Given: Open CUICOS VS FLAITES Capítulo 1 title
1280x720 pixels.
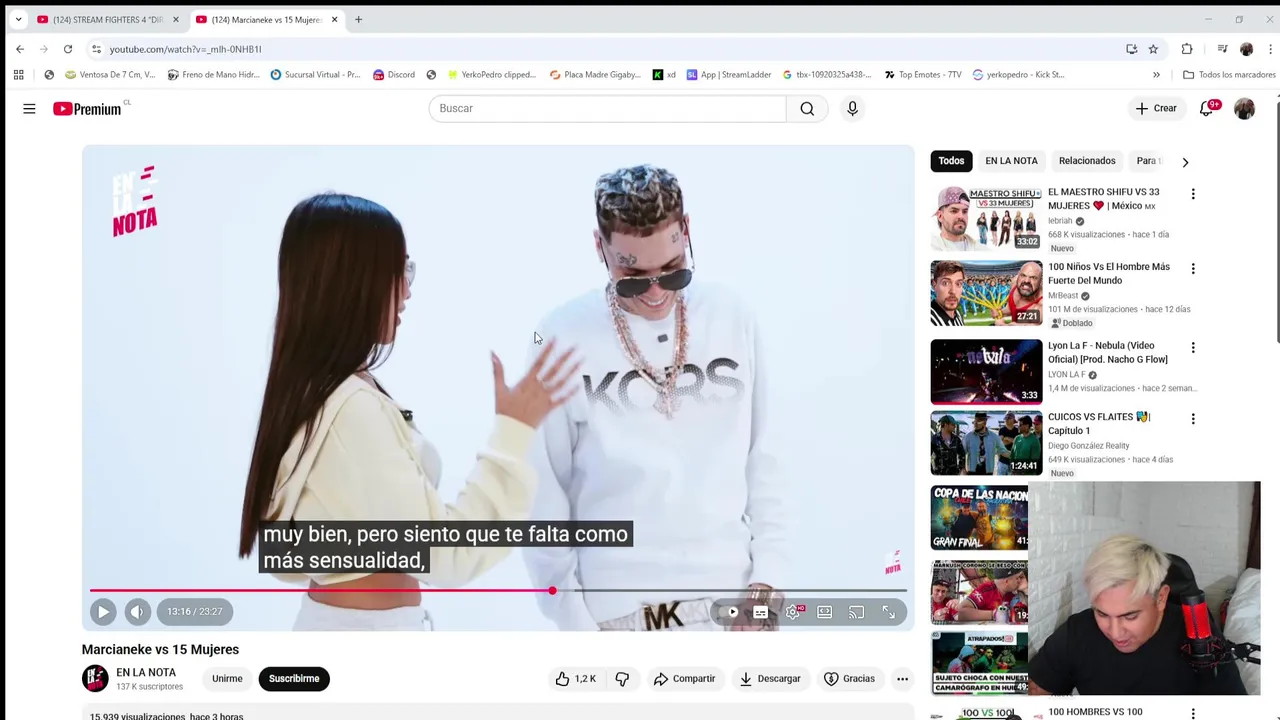Looking at the screenshot, I should coord(1099,424).
